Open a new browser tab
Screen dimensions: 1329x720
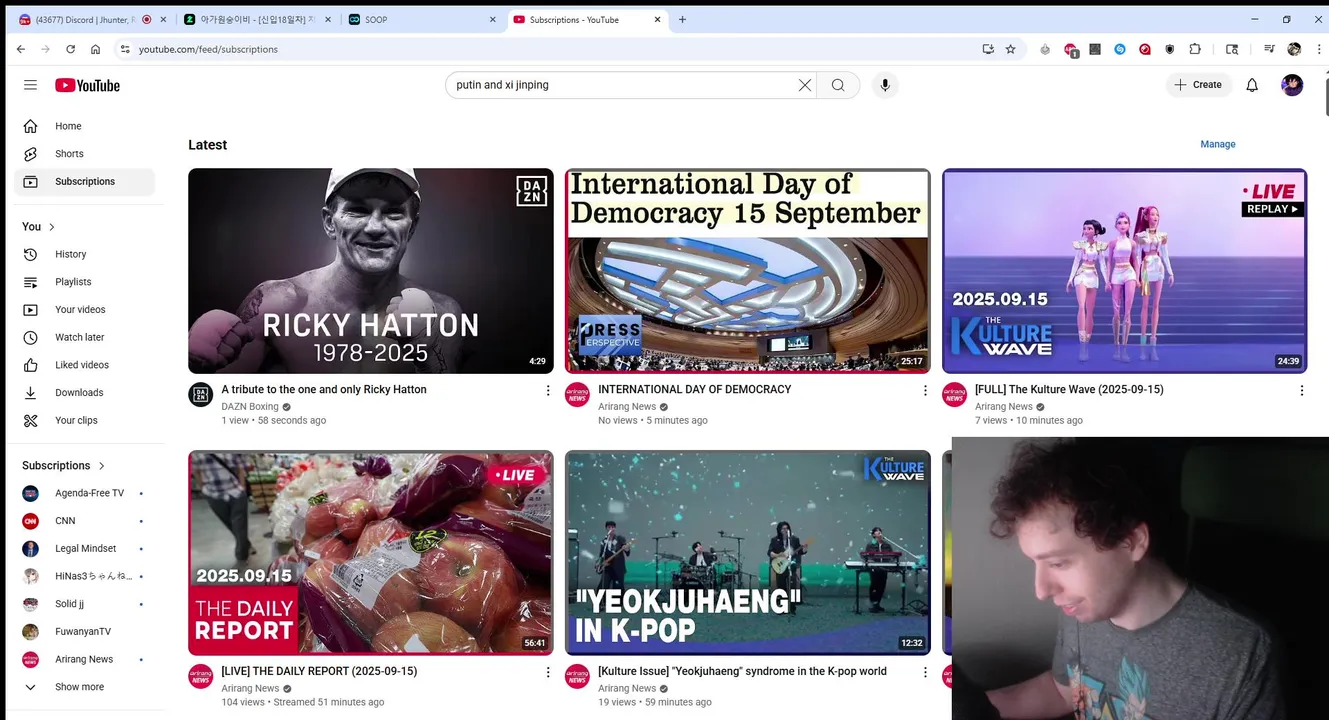[x=682, y=19]
